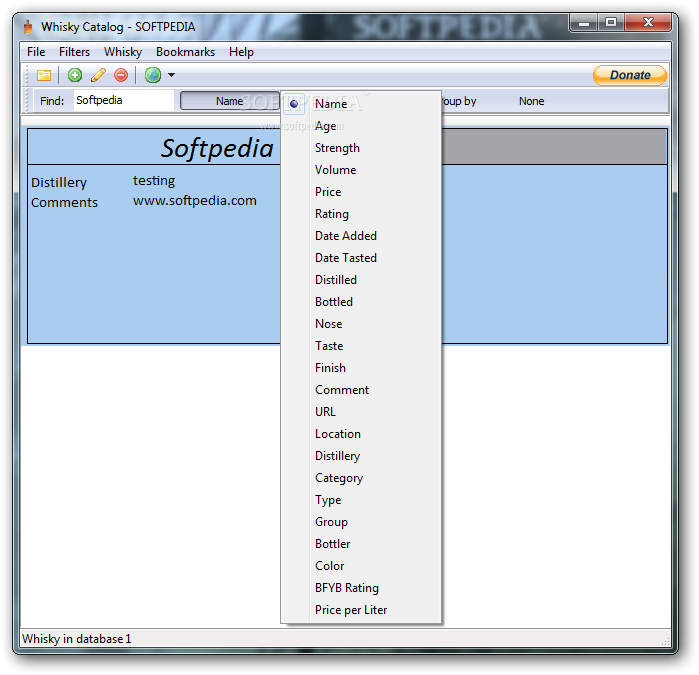The width and height of the screenshot is (699, 675).
Task: Select Volume in the field list
Action: (x=362, y=169)
